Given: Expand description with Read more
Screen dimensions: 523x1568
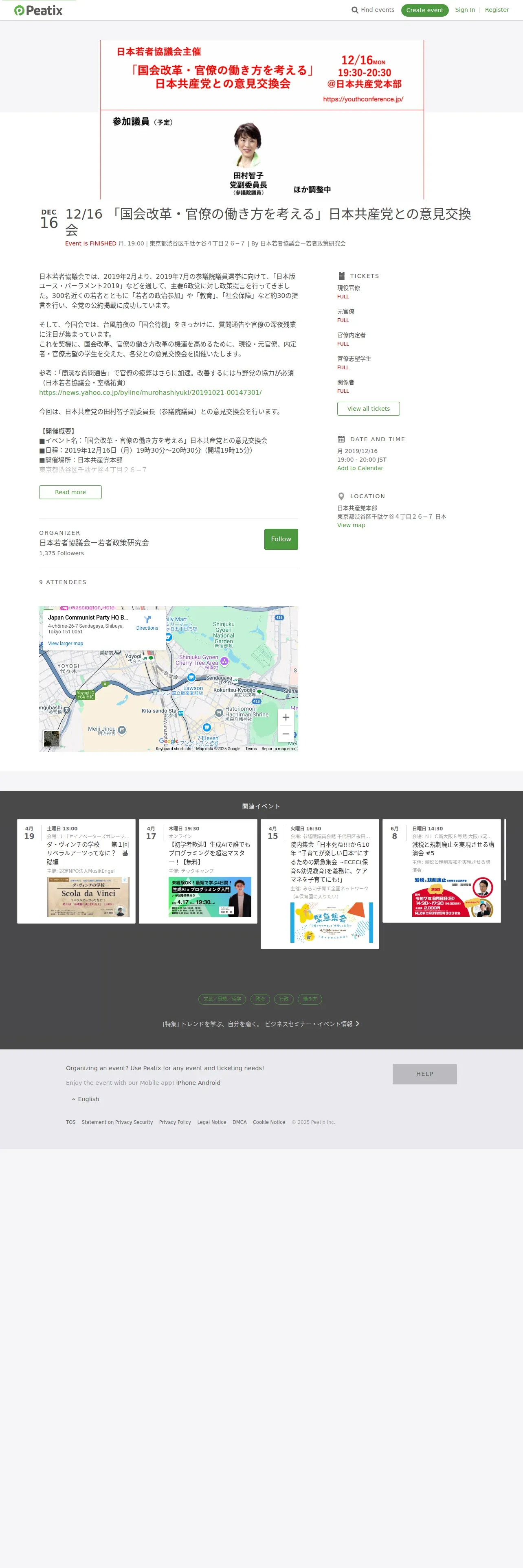Looking at the screenshot, I should coord(70,492).
